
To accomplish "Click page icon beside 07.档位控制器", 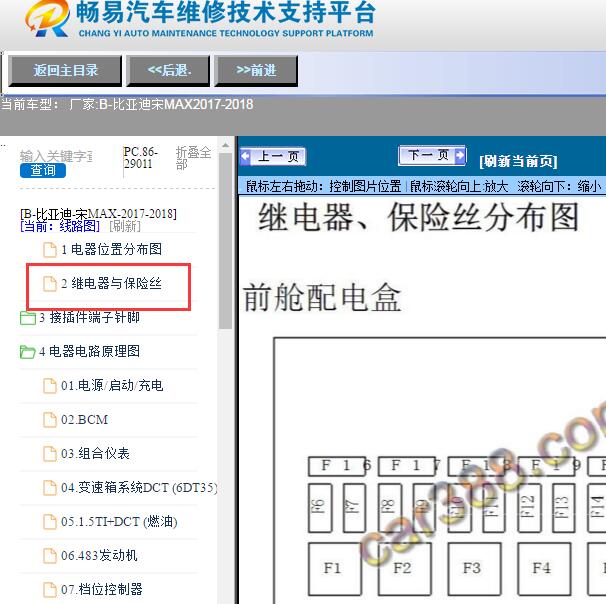I will [x=49, y=590].
